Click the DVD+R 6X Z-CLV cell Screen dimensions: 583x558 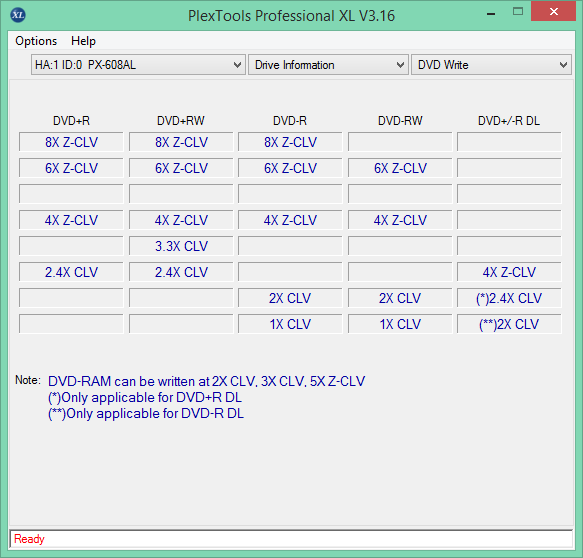(x=71, y=168)
